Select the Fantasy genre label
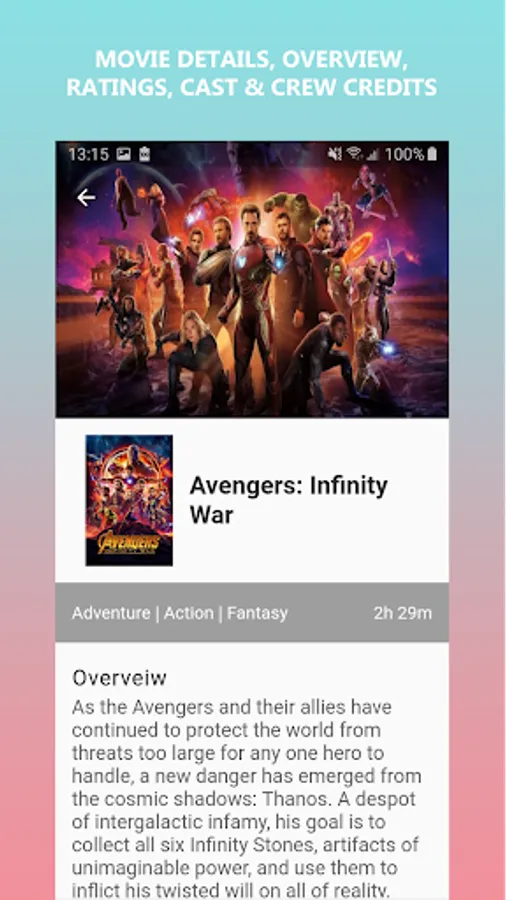Screen dimensions: 506x900 [x=258, y=614]
